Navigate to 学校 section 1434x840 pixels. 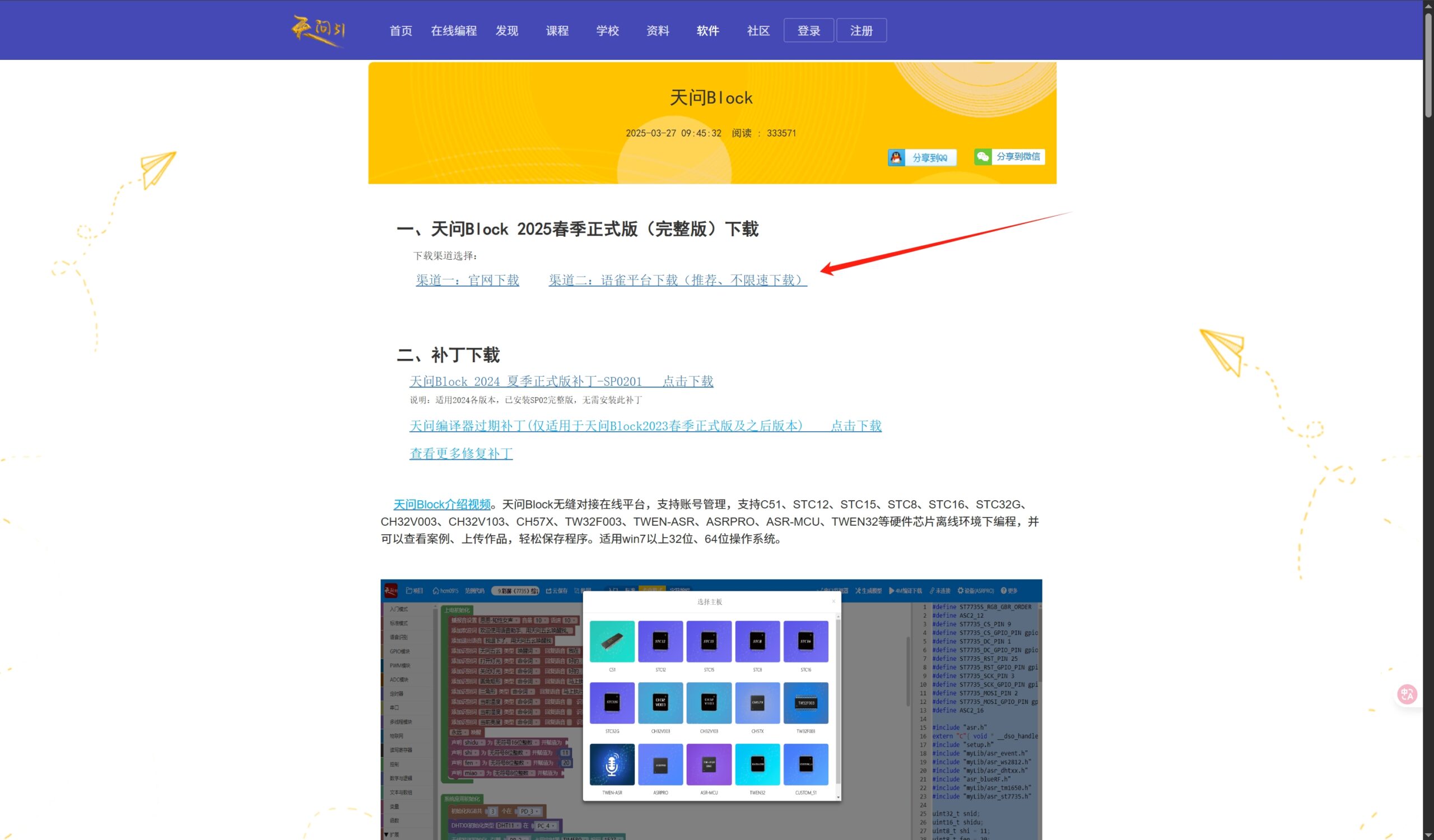point(607,31)
